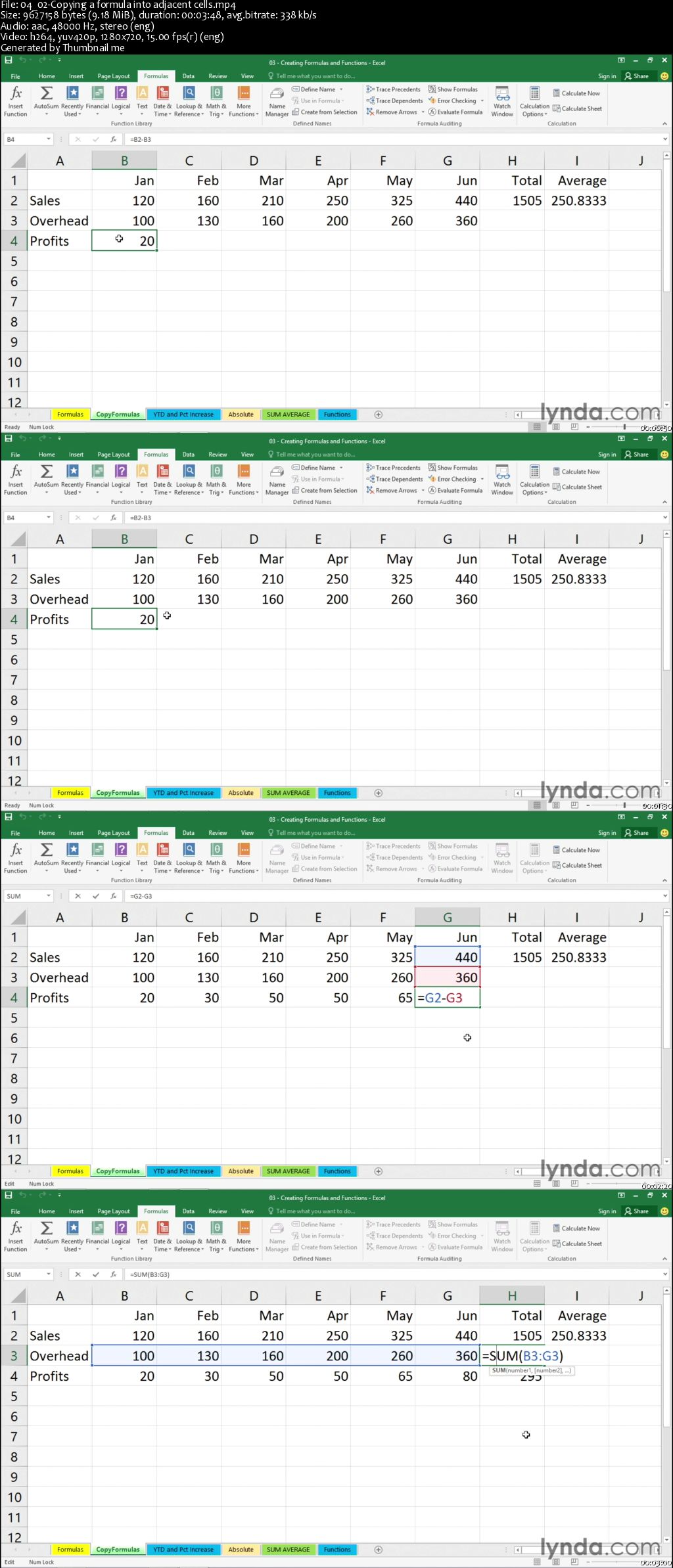Click Sign in link in top frame
The image size is (673, 1568).
pyautogui.click(x=607, y=76)
